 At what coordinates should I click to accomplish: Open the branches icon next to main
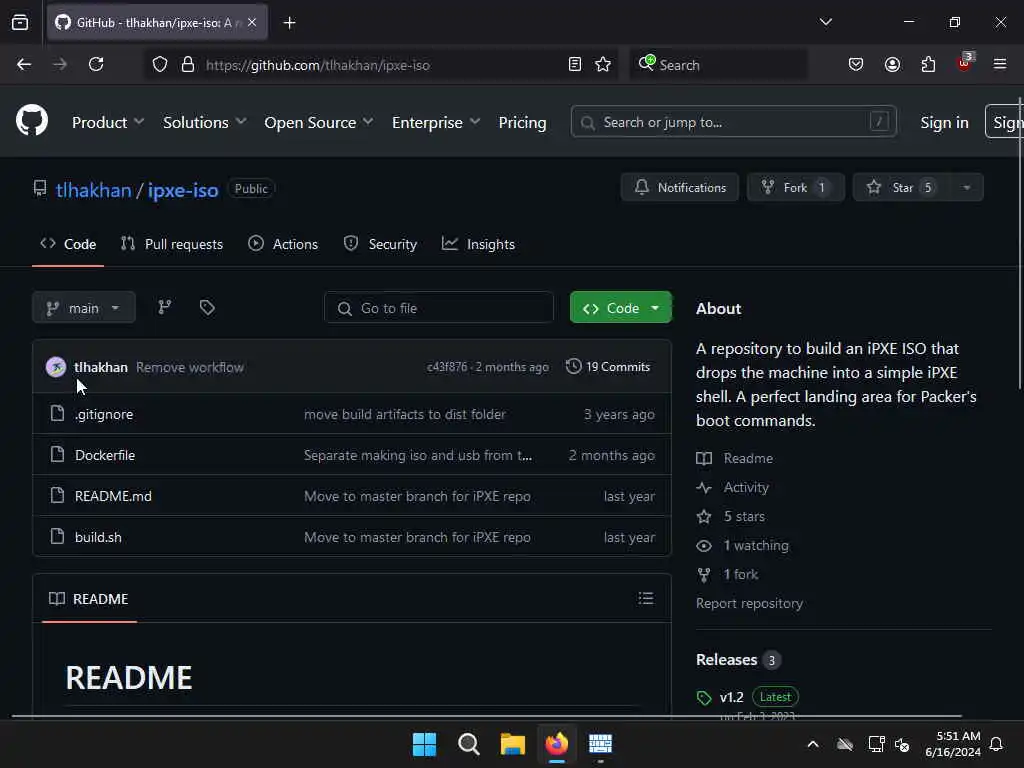click(165, 307)
